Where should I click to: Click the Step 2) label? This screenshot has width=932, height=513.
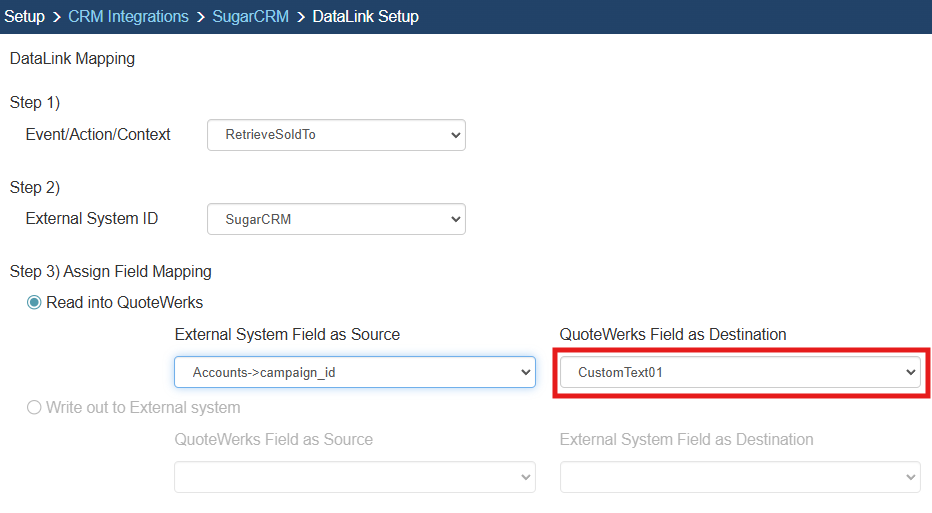(x=35, y=187)
